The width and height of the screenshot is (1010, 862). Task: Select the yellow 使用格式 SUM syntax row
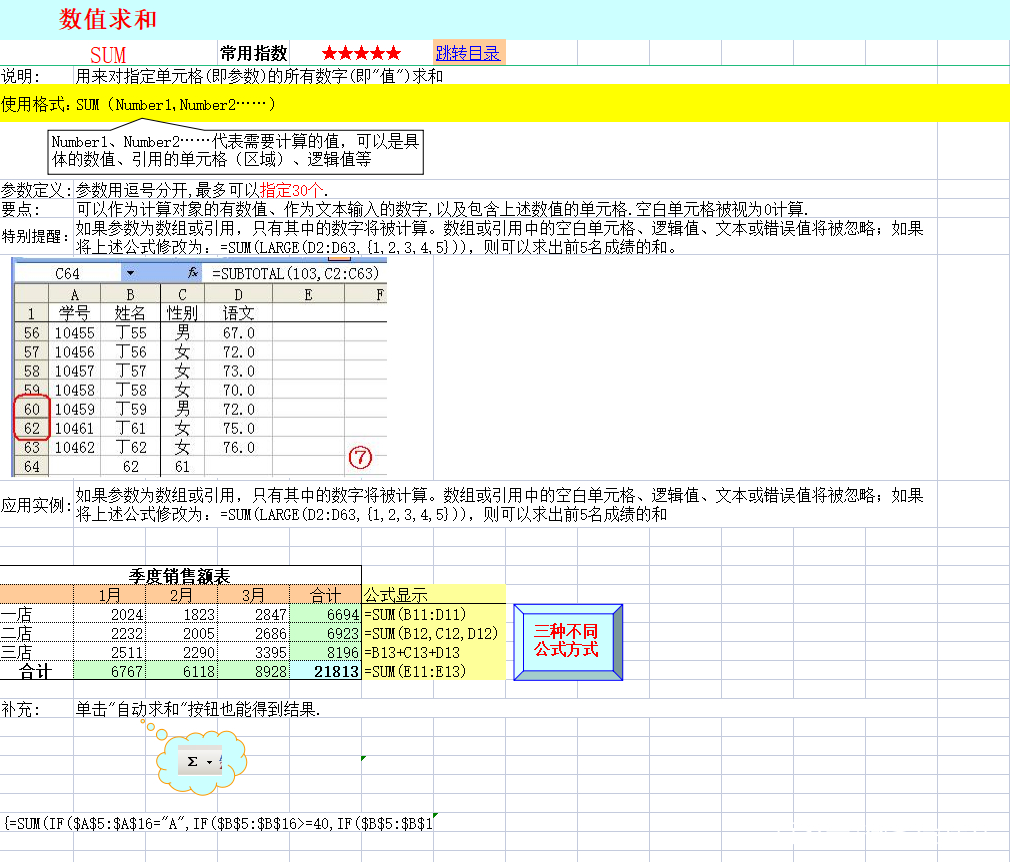505,104
